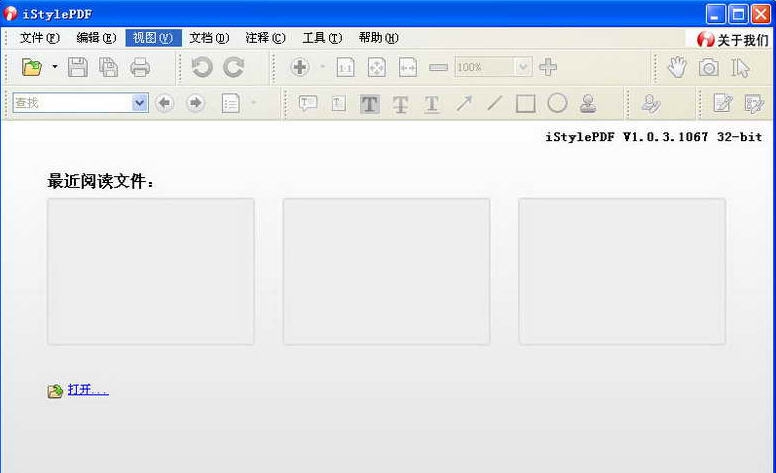Viewport: 776px width, 473px height.
Task: Click the 关于我们 button
Action: [732, 40]
